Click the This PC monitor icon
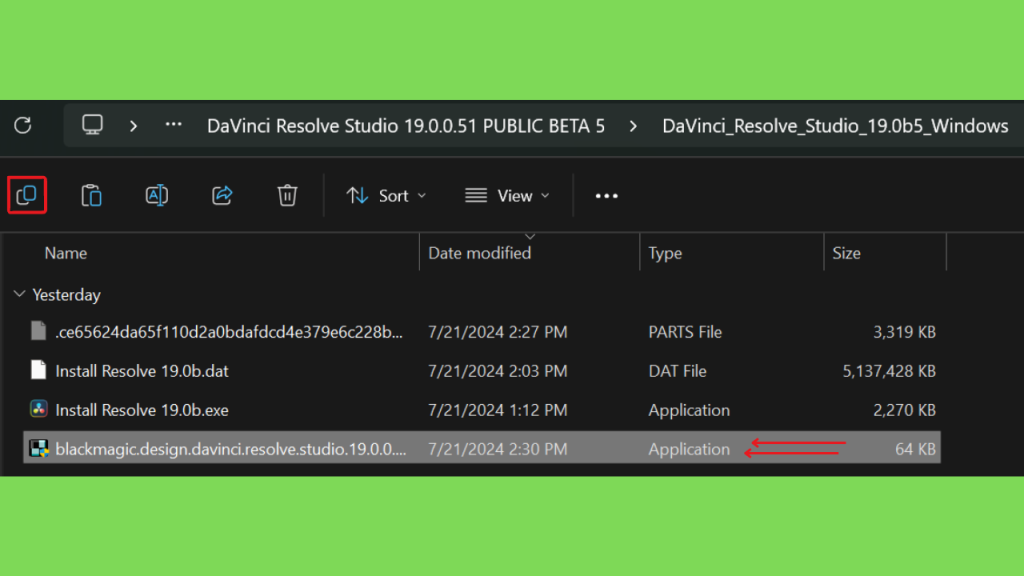 click(x=92, y=125)
